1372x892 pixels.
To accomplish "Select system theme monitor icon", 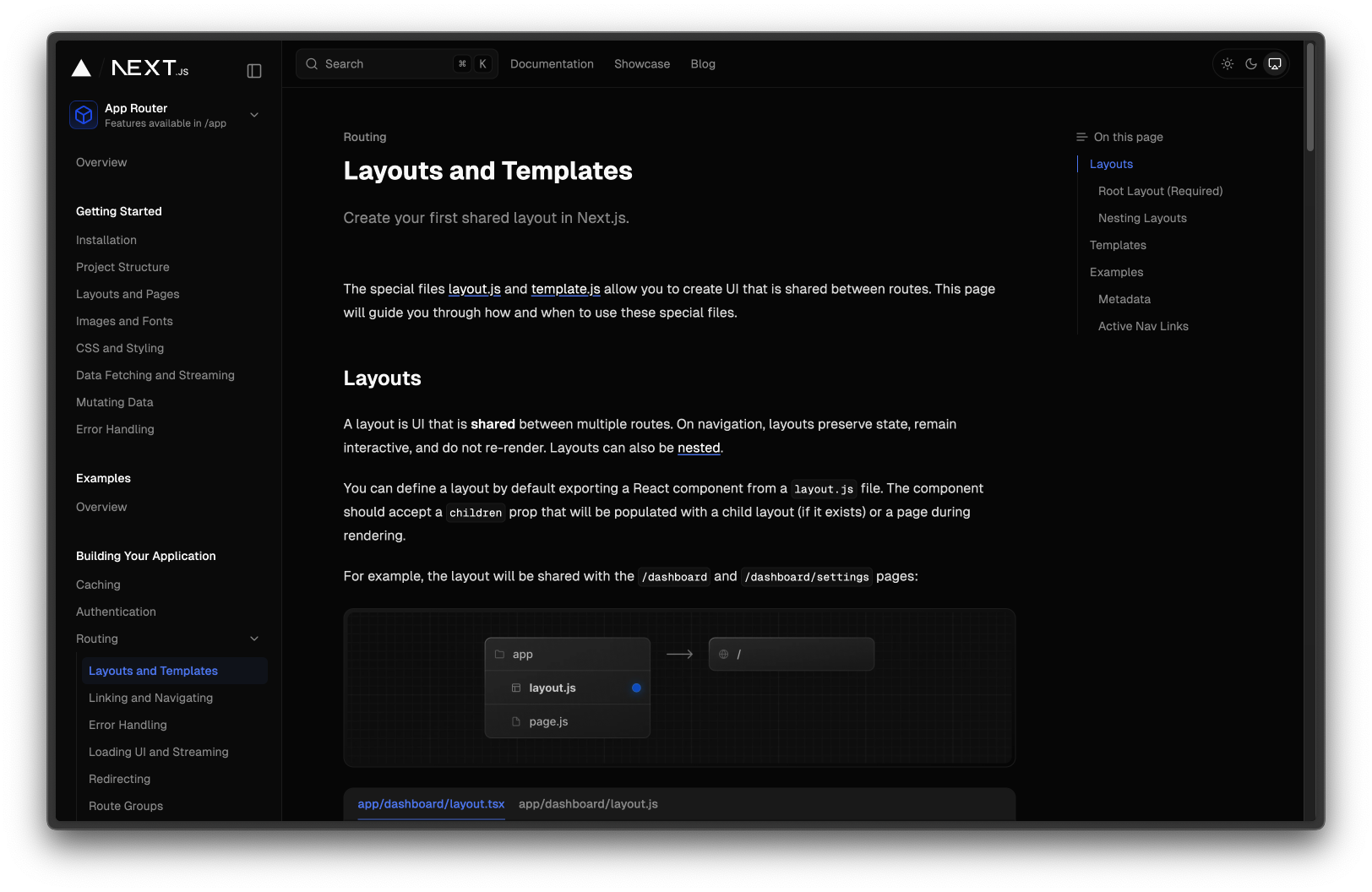I will (1275, 64).
